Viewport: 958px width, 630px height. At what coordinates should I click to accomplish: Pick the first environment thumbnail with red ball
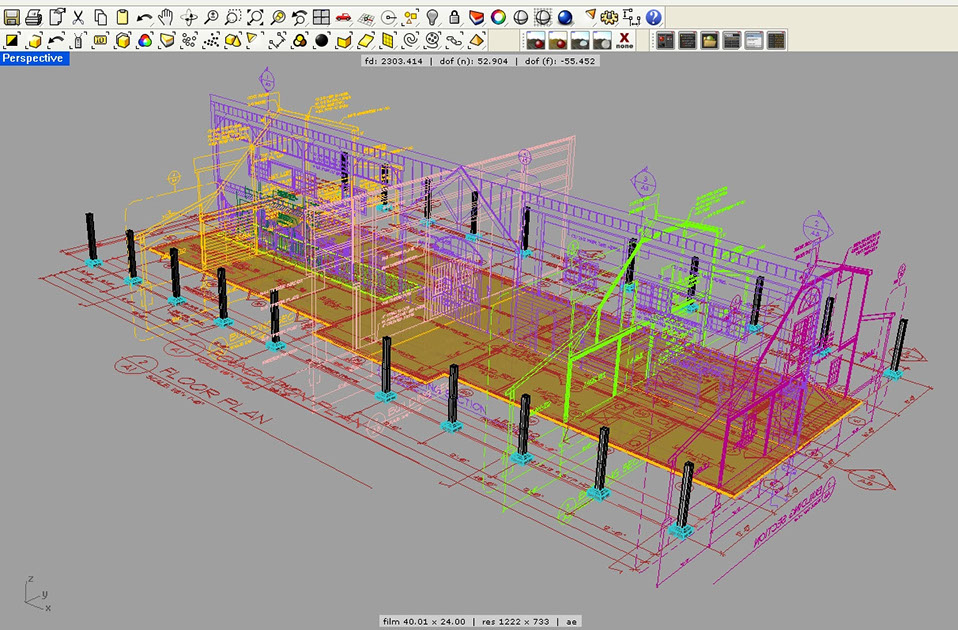point(536,41)
